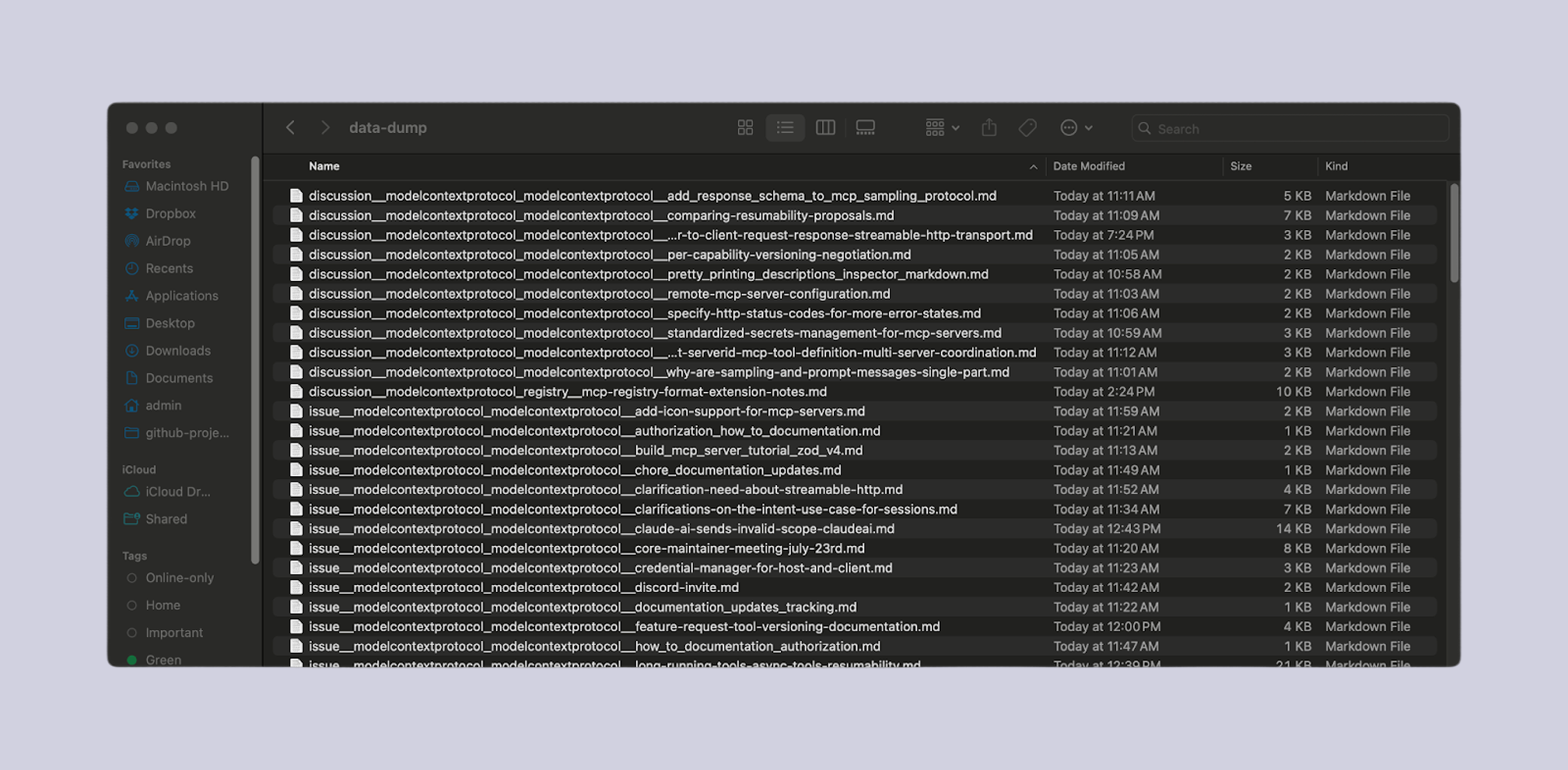Select why-are-sampling-and-prompt-messages-single-part.md file
1568x770 pixels.
point(855,372)
